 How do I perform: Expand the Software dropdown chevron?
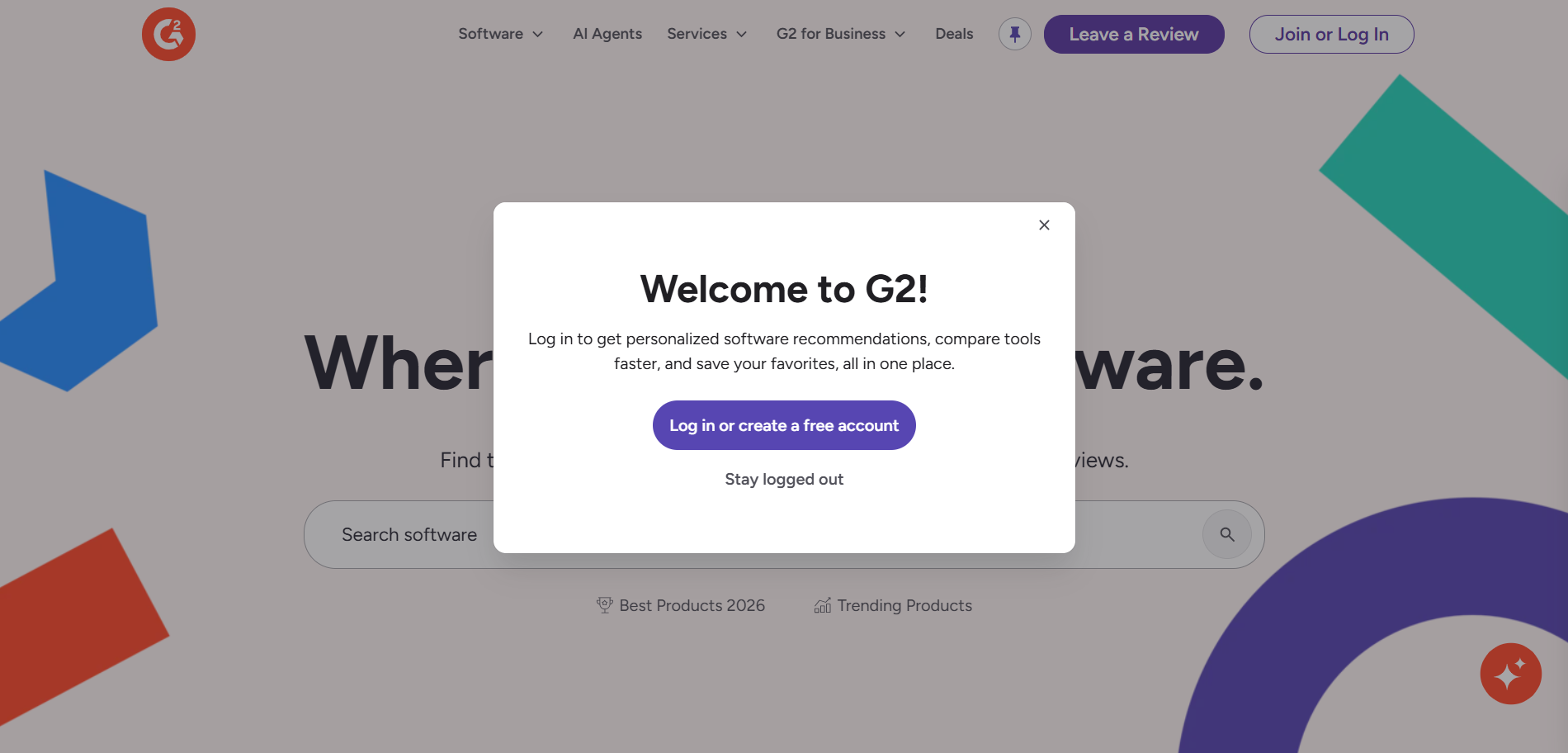coord(538,35)
